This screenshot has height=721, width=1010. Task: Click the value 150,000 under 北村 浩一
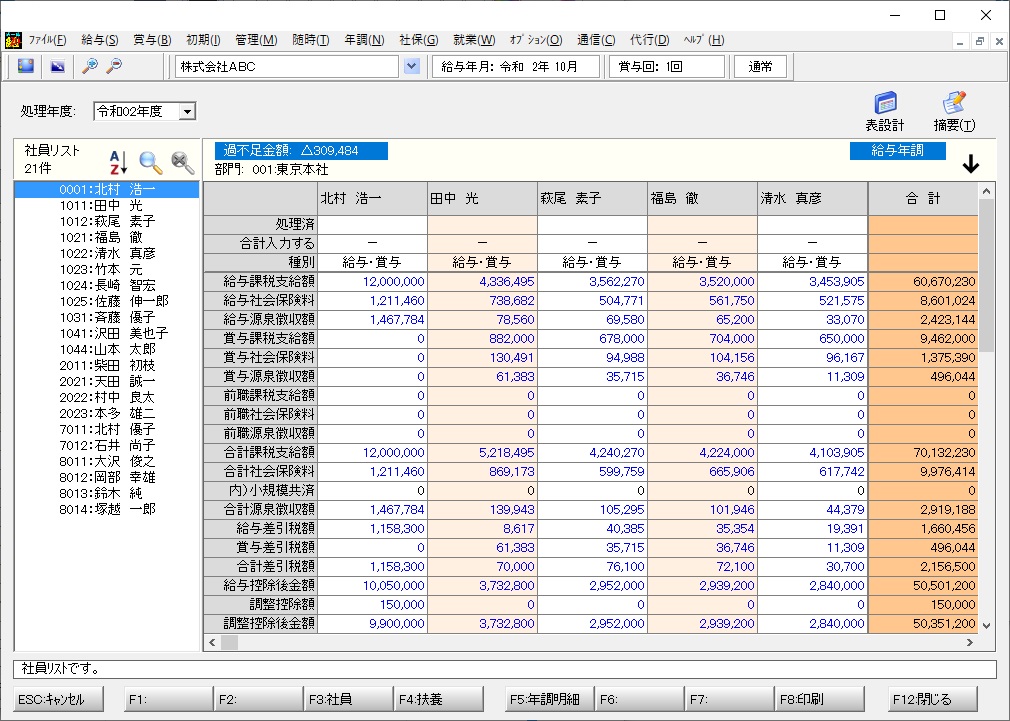tap(373, 604)
